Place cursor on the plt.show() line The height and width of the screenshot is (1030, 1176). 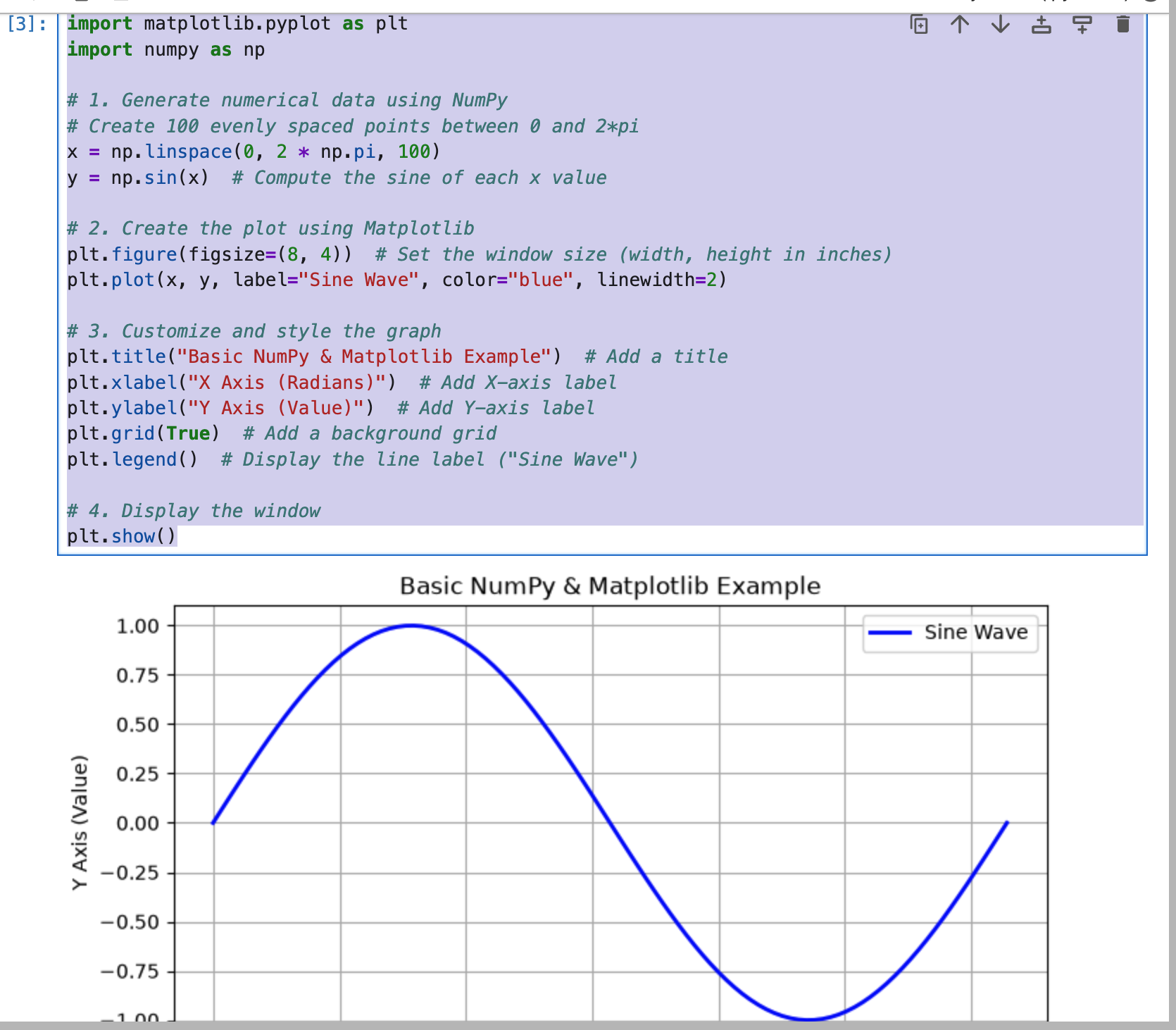click(x=121, y=536)
